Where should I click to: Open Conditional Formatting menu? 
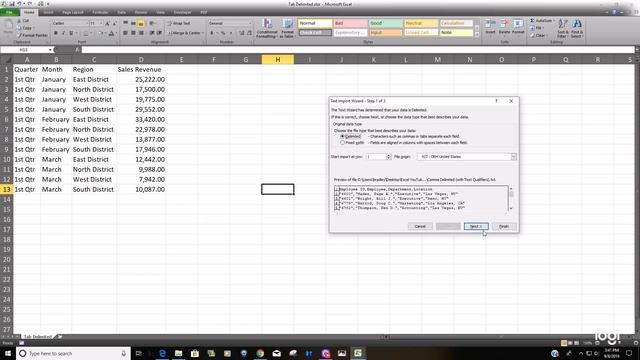[267, 29]
